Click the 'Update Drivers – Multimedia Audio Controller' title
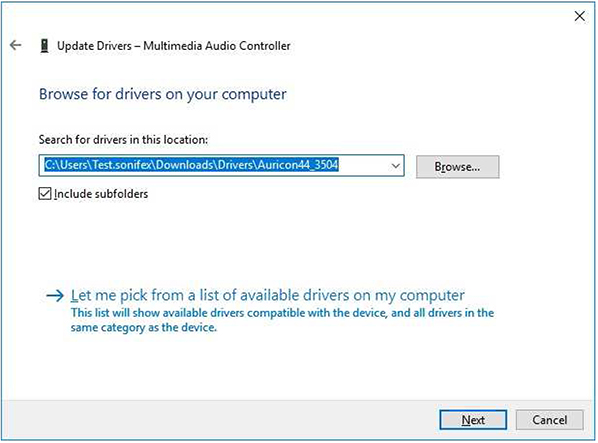The height and width of the screenshot is (443, 598). [x=174, y=46]
